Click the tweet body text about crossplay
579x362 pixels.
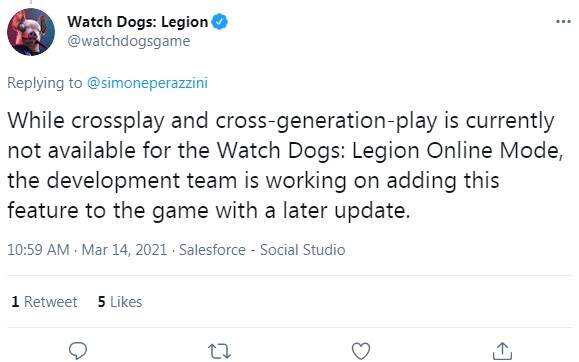click(x=284, y=165)
